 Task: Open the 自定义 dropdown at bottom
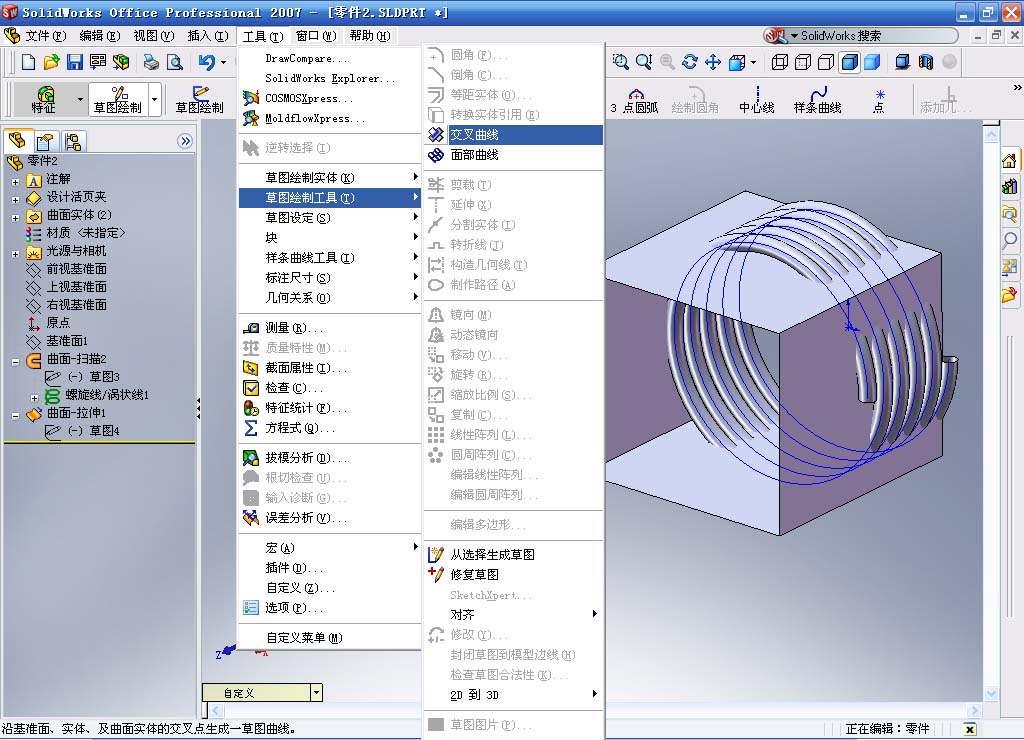coord(316,692)
